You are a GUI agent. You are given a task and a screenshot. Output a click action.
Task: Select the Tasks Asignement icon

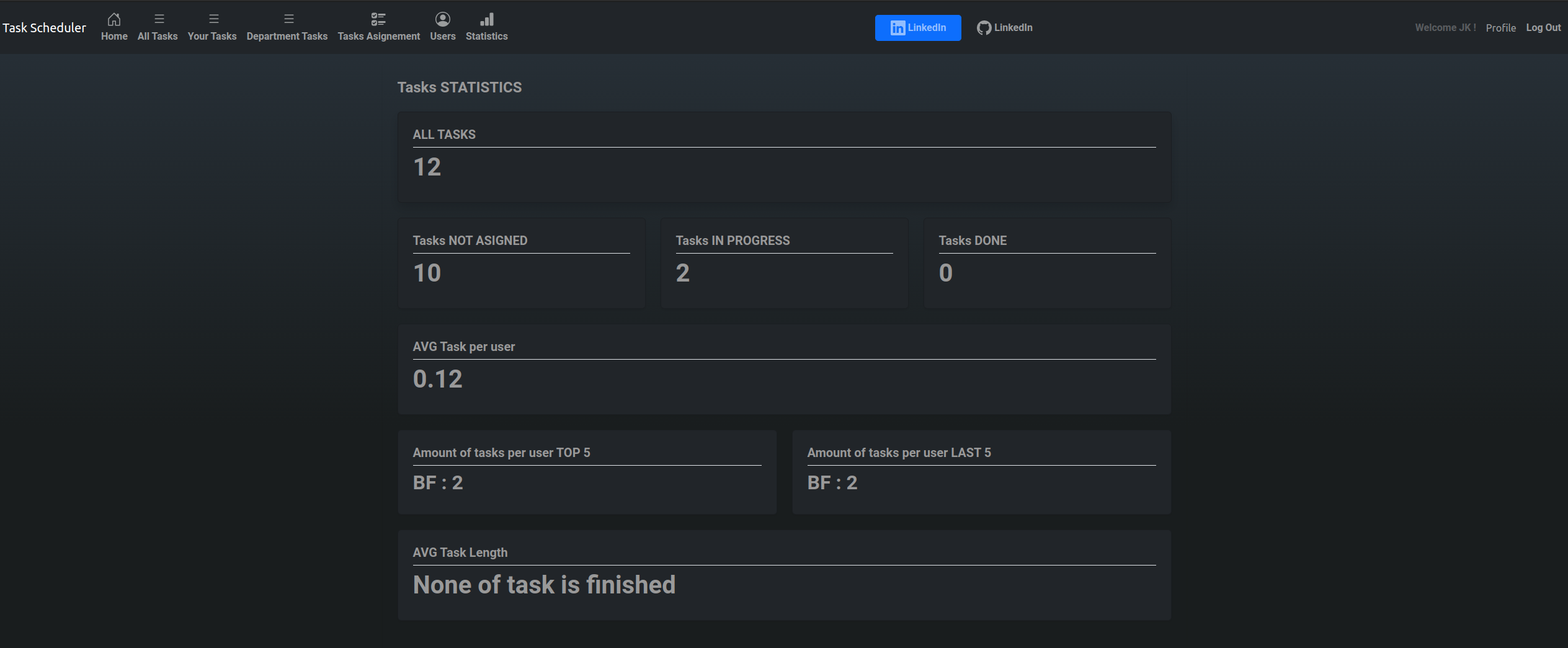378,19
